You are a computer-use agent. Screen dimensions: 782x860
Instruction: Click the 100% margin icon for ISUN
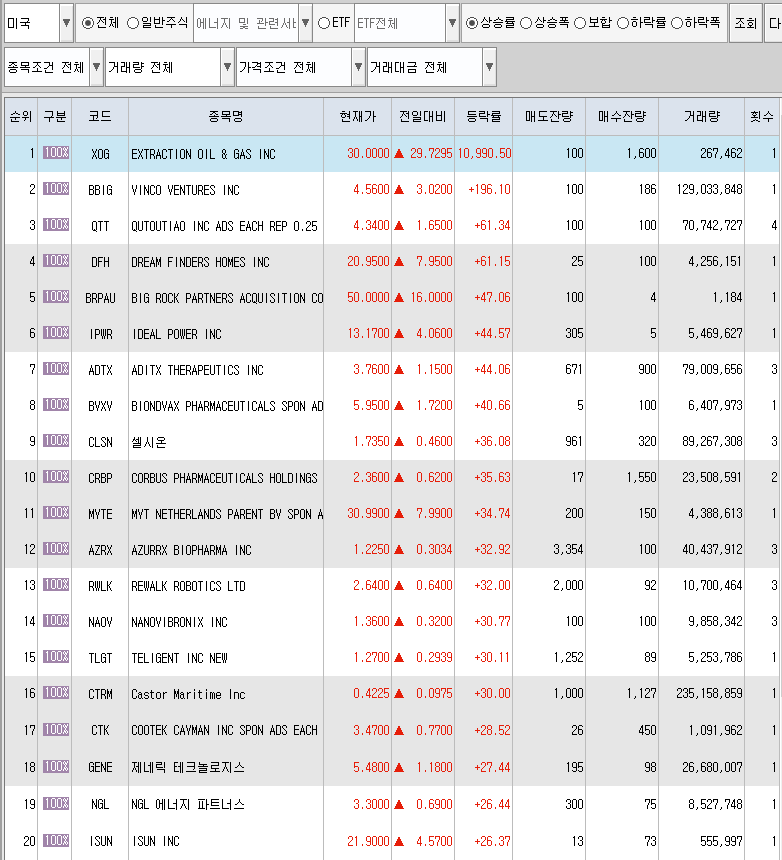coord(56,840)
